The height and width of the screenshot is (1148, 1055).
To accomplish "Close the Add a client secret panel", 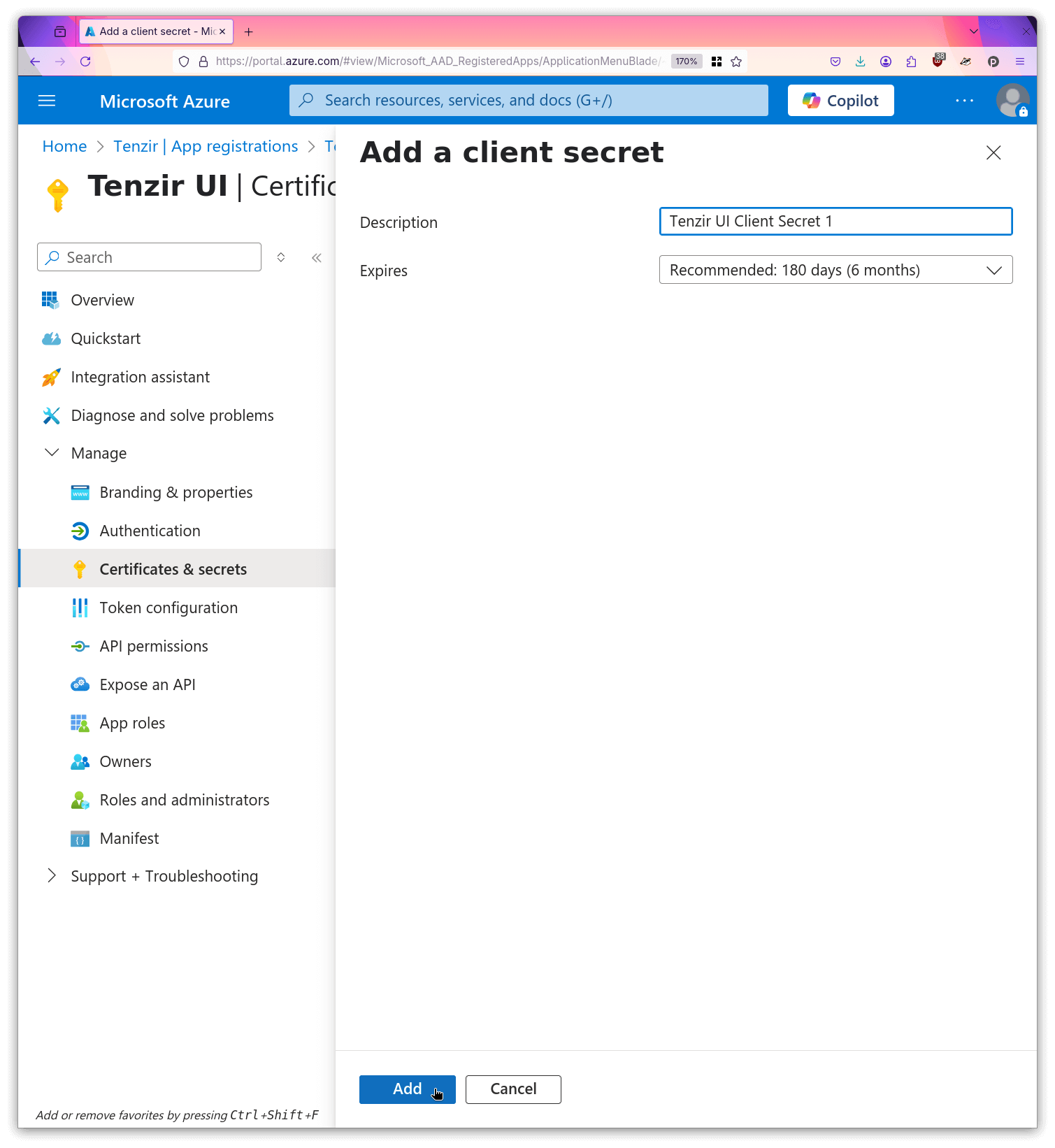I will click(993, 152).
